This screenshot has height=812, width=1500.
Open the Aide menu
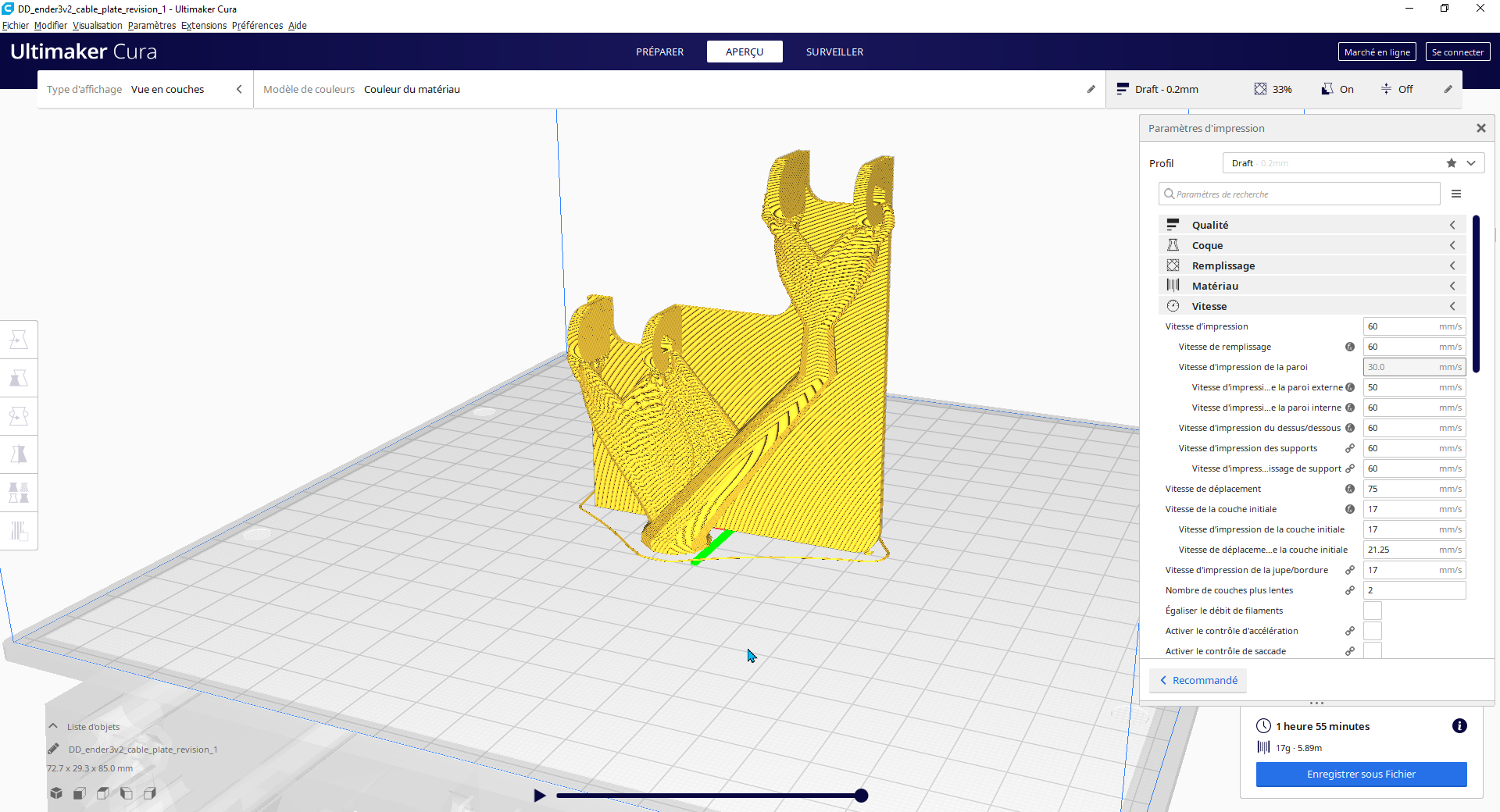[297, 25]
